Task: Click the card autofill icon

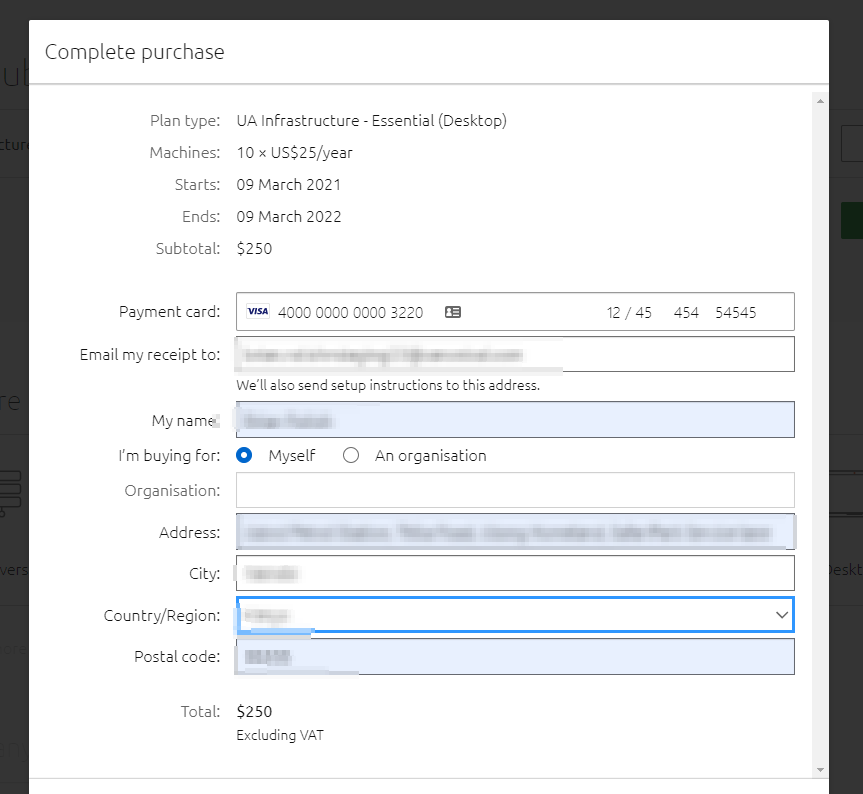Action: 452,312
